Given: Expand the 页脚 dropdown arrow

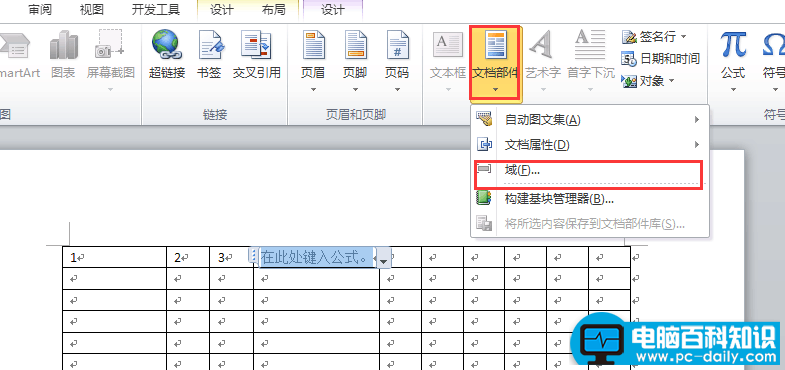Looking at the screenshot, I should tap(355, 90).
